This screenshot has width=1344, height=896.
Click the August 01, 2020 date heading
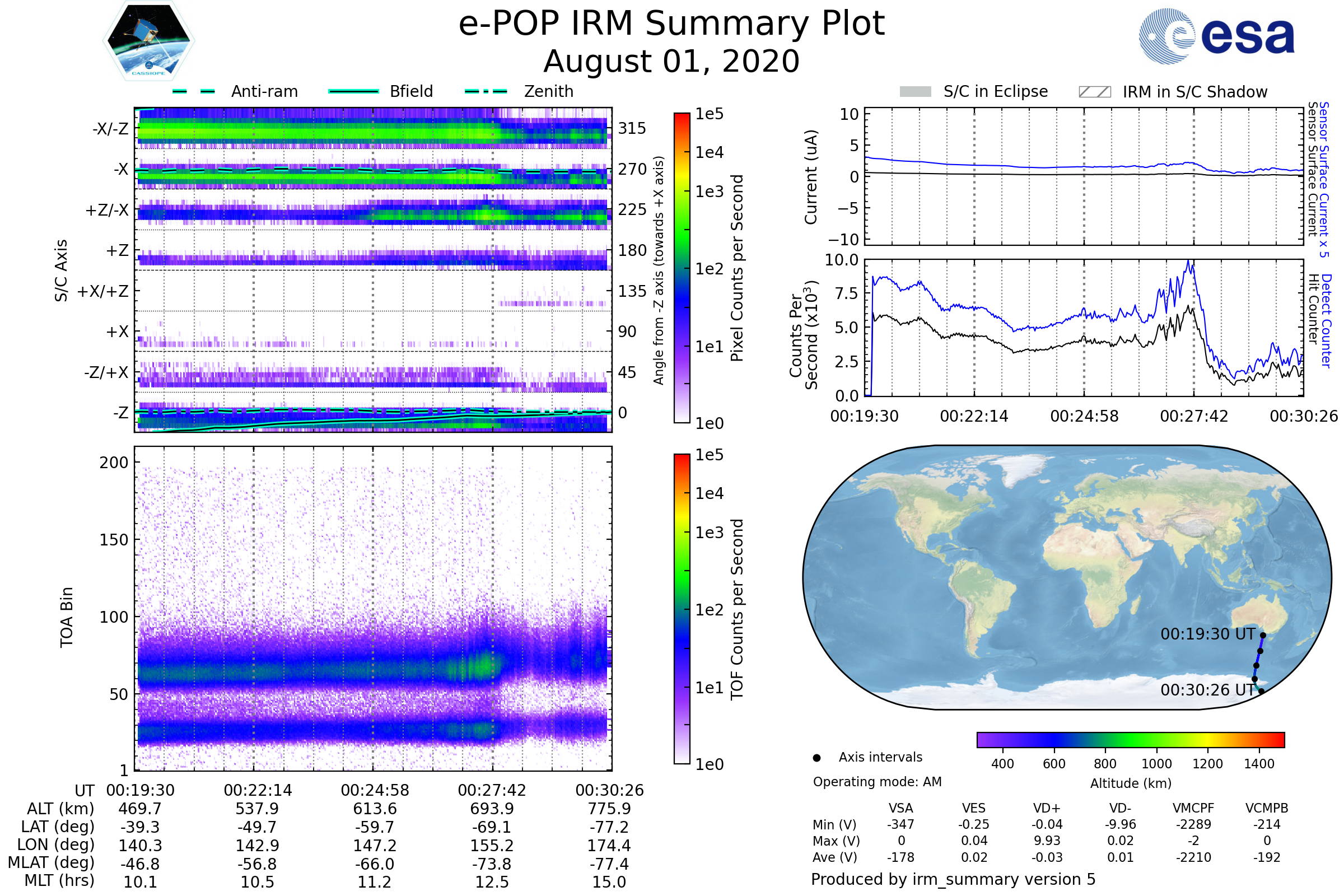tap(671, 62)
